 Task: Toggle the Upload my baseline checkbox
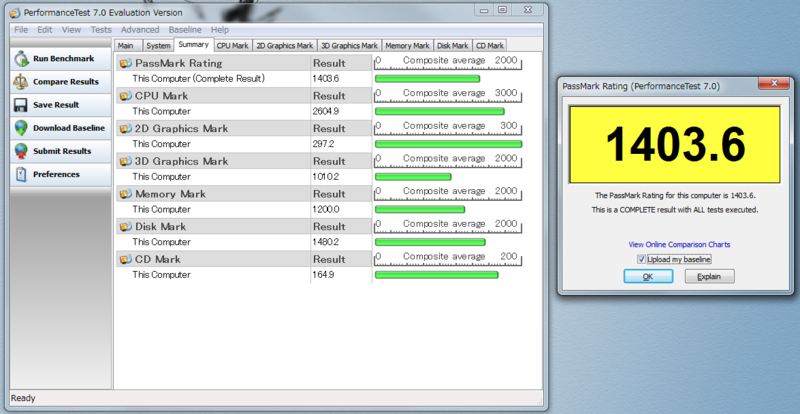coord(641,259)
